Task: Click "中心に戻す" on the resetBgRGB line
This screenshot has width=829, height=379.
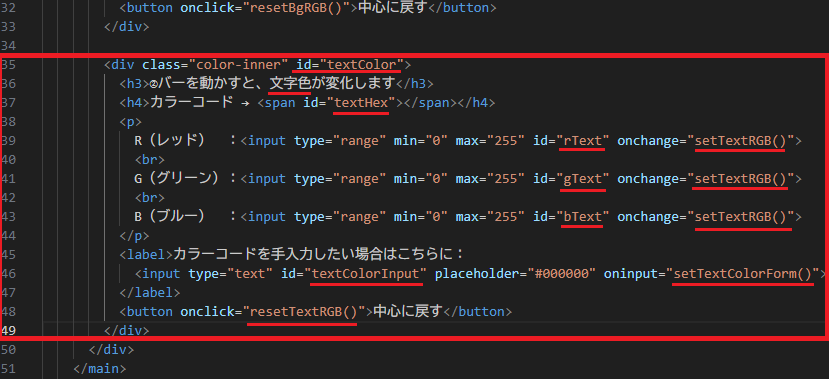Action: (x=392, y=8)
